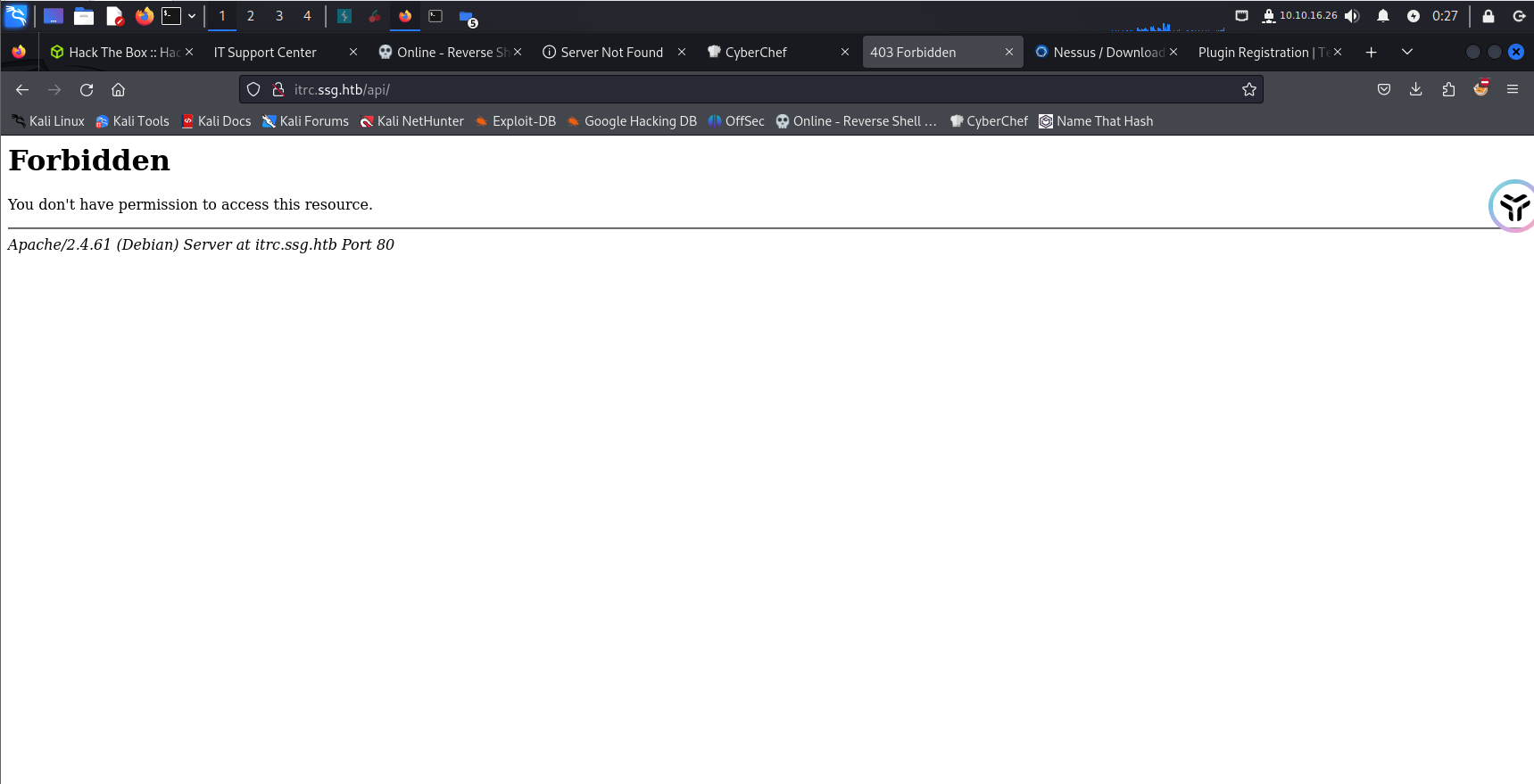1534x784 pixels.
Task: Open Kali NetHunter bookmark
Action: 411,121
